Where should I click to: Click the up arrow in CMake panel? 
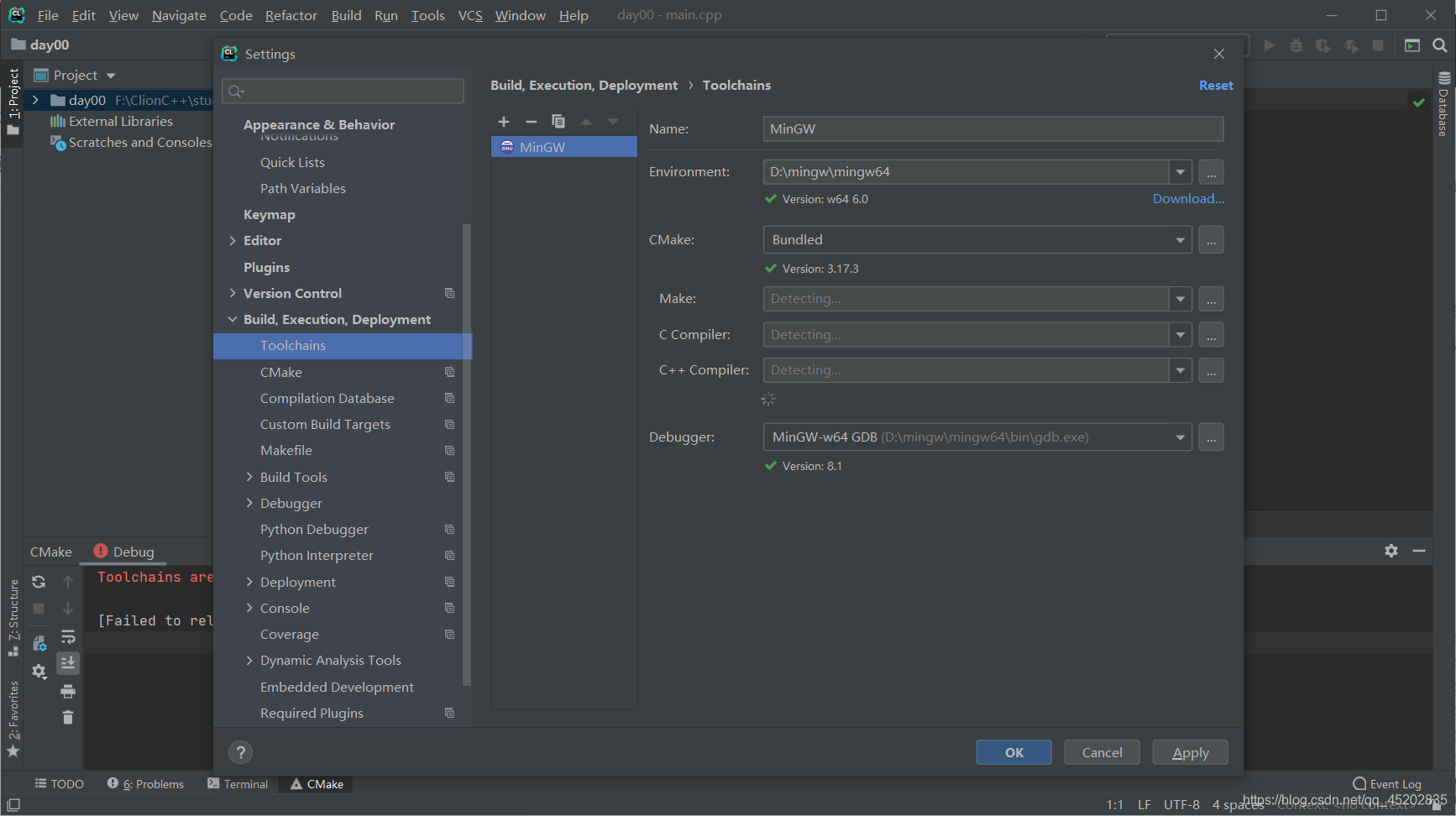68,582
